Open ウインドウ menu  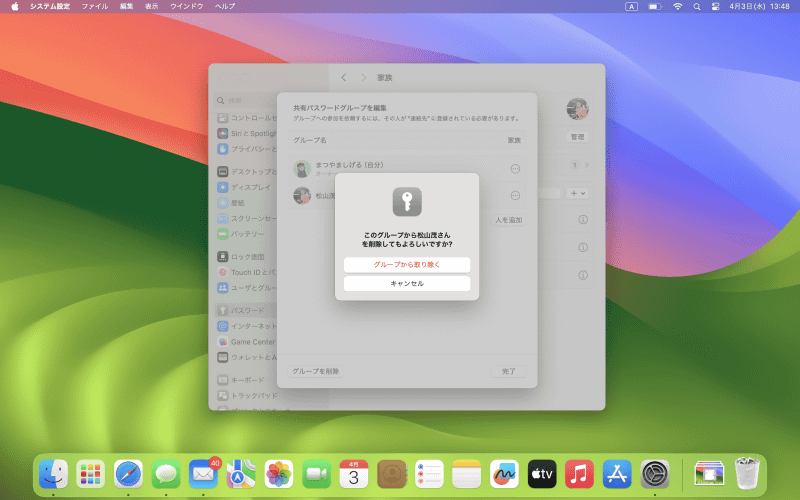click(x=187, y=6)
